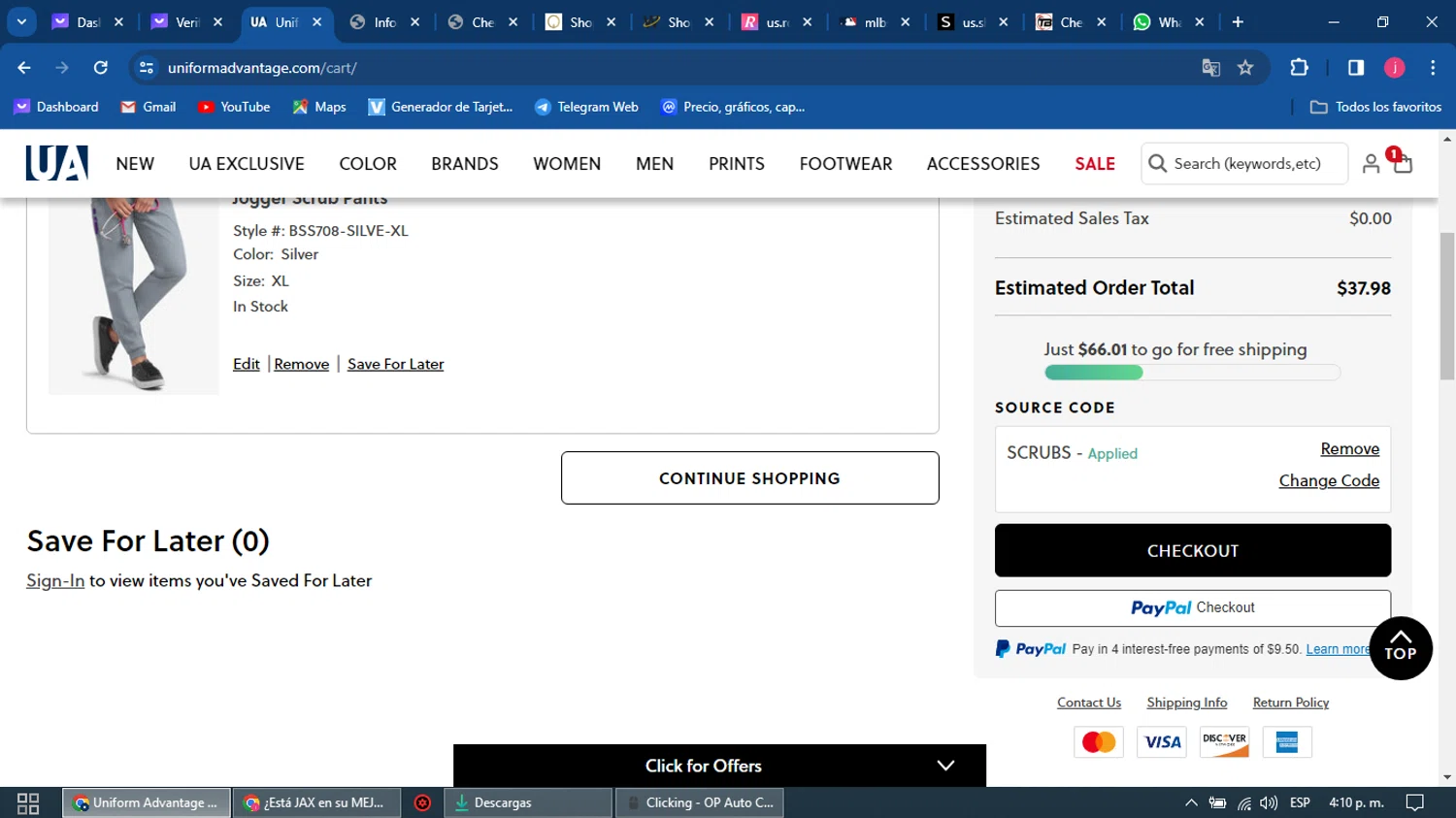Image resolution: width=1456 pixels, height=818 pixels.
Task: Open the Contact Us link
Action: click(1089, 703)
